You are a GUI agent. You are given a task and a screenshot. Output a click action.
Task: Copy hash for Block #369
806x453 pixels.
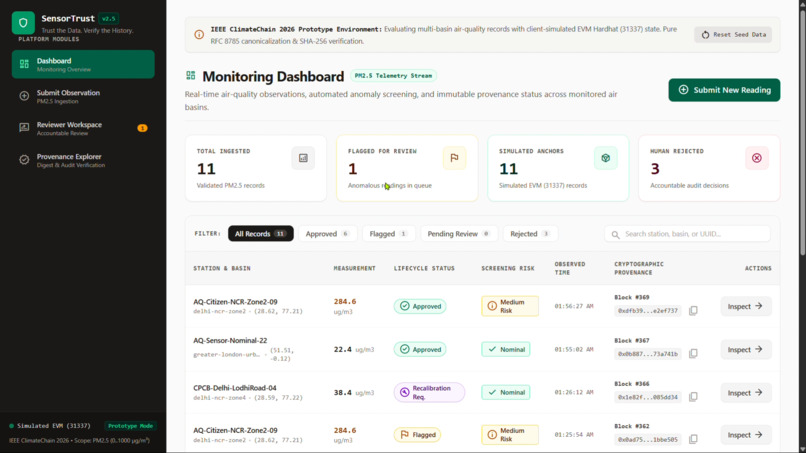693,311
